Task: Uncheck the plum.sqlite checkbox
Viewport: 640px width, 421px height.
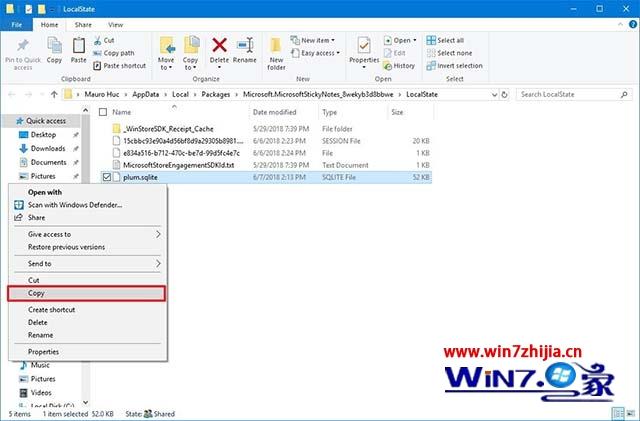Action: [107, 177]
